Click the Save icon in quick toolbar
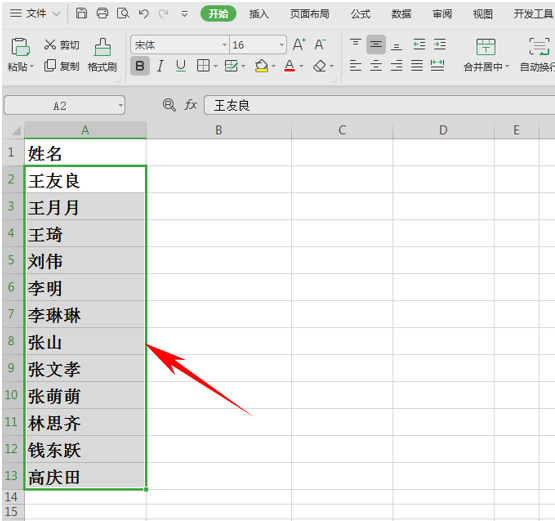555x521 pixels. tap(81, 14)
